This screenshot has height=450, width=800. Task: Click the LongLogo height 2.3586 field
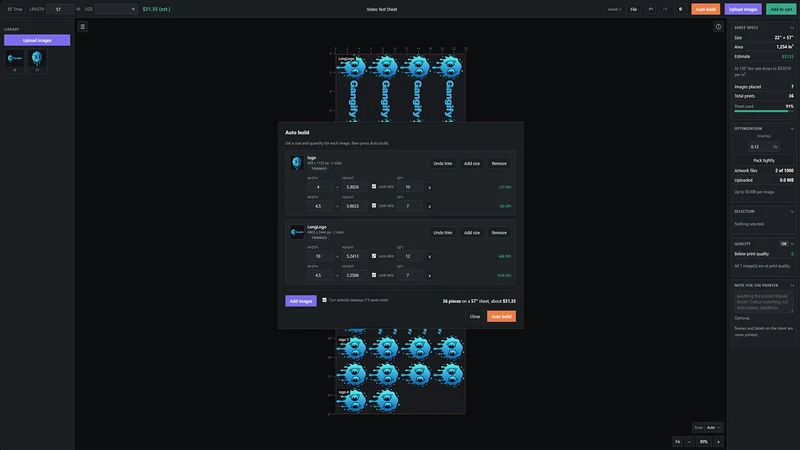pyautogui.click(x=355, y=276)
